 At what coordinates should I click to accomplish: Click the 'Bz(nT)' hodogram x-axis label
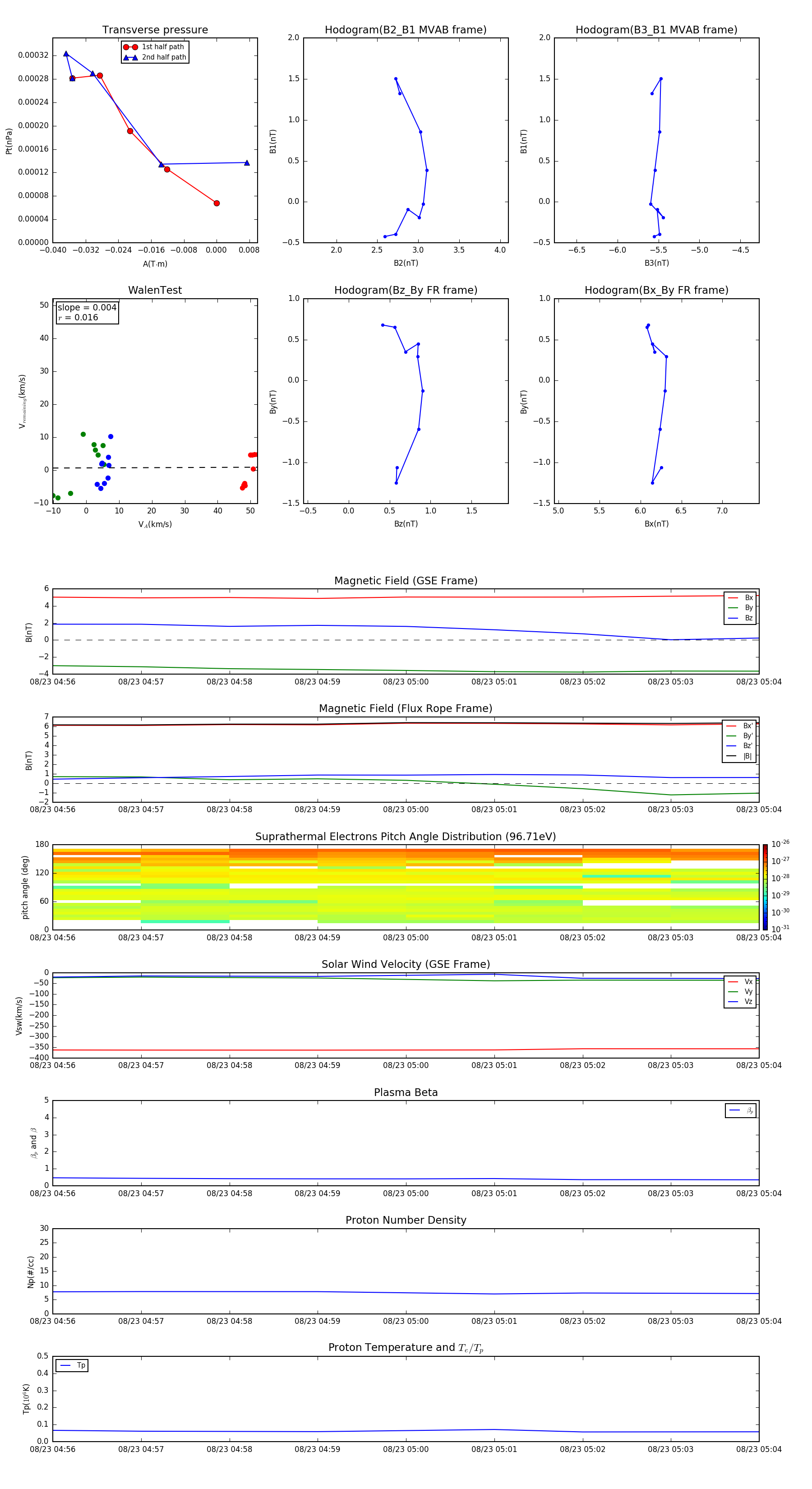(406, 524)
